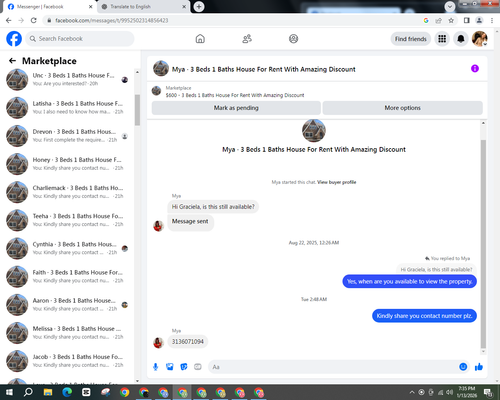The image size is (500, 400).
Task: Attach a photo using the image icon
Action: [x=170, y=367]
